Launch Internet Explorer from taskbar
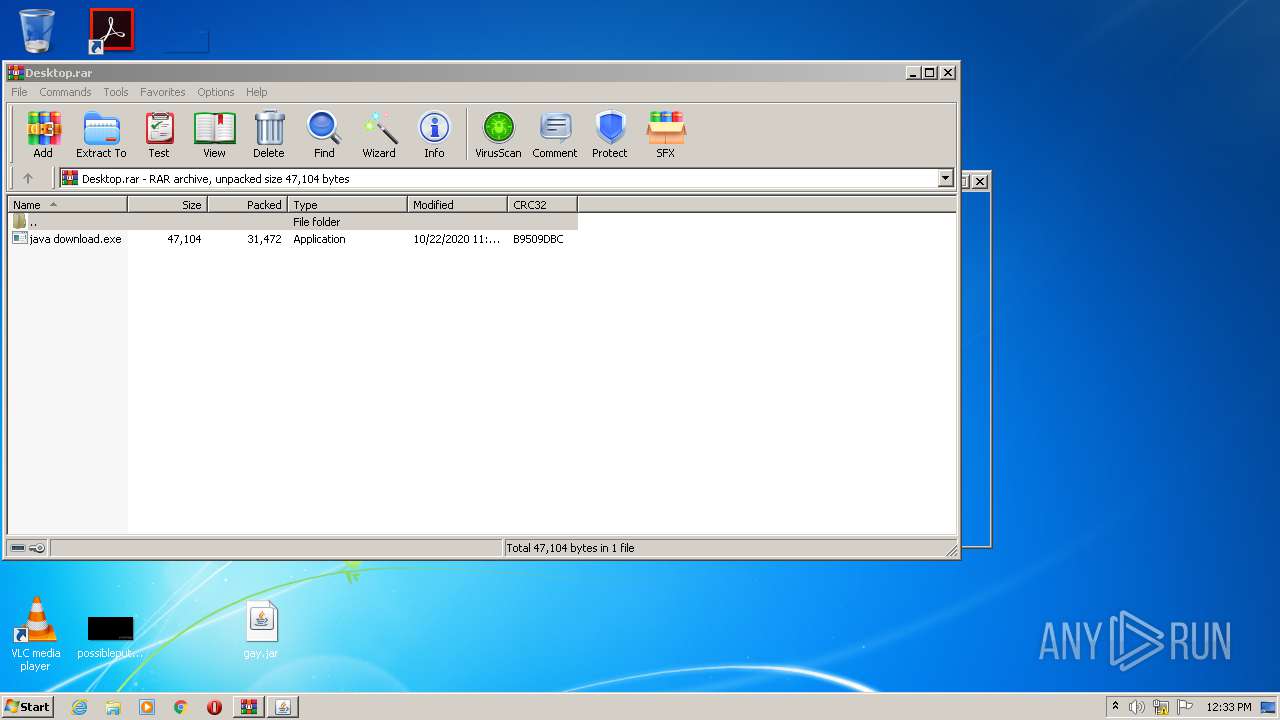Screen dimensions: 1280x720 pos(79,707)
